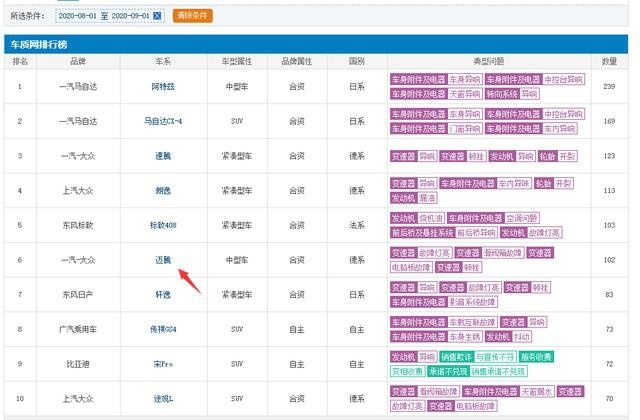Select the 法系 country cell
This screenshot has height=420, width=640.
356,225
